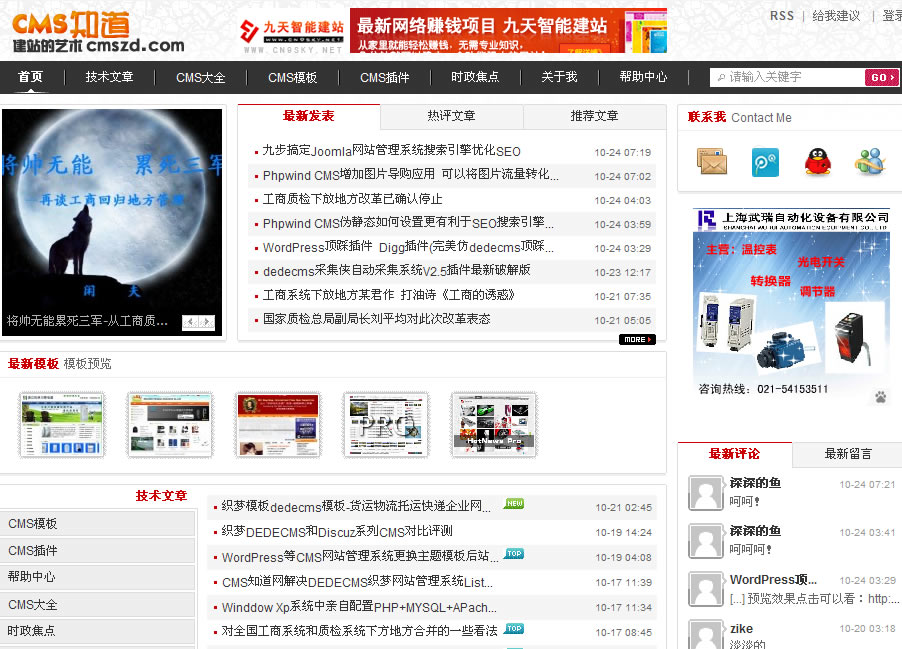Viewport: 902px width, 649px height.
Task: Open CMS插件 in the top navigation bar
Action: pos(385,77)
